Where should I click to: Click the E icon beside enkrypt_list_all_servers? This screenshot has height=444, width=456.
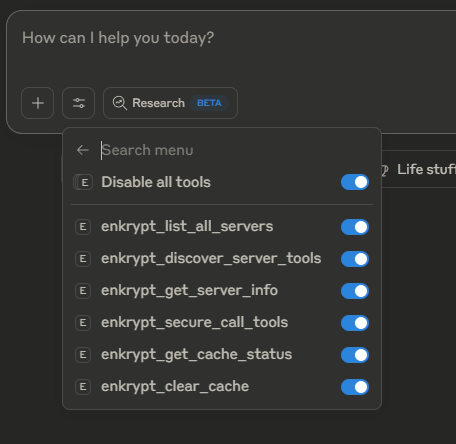click(x=83, y=227)
